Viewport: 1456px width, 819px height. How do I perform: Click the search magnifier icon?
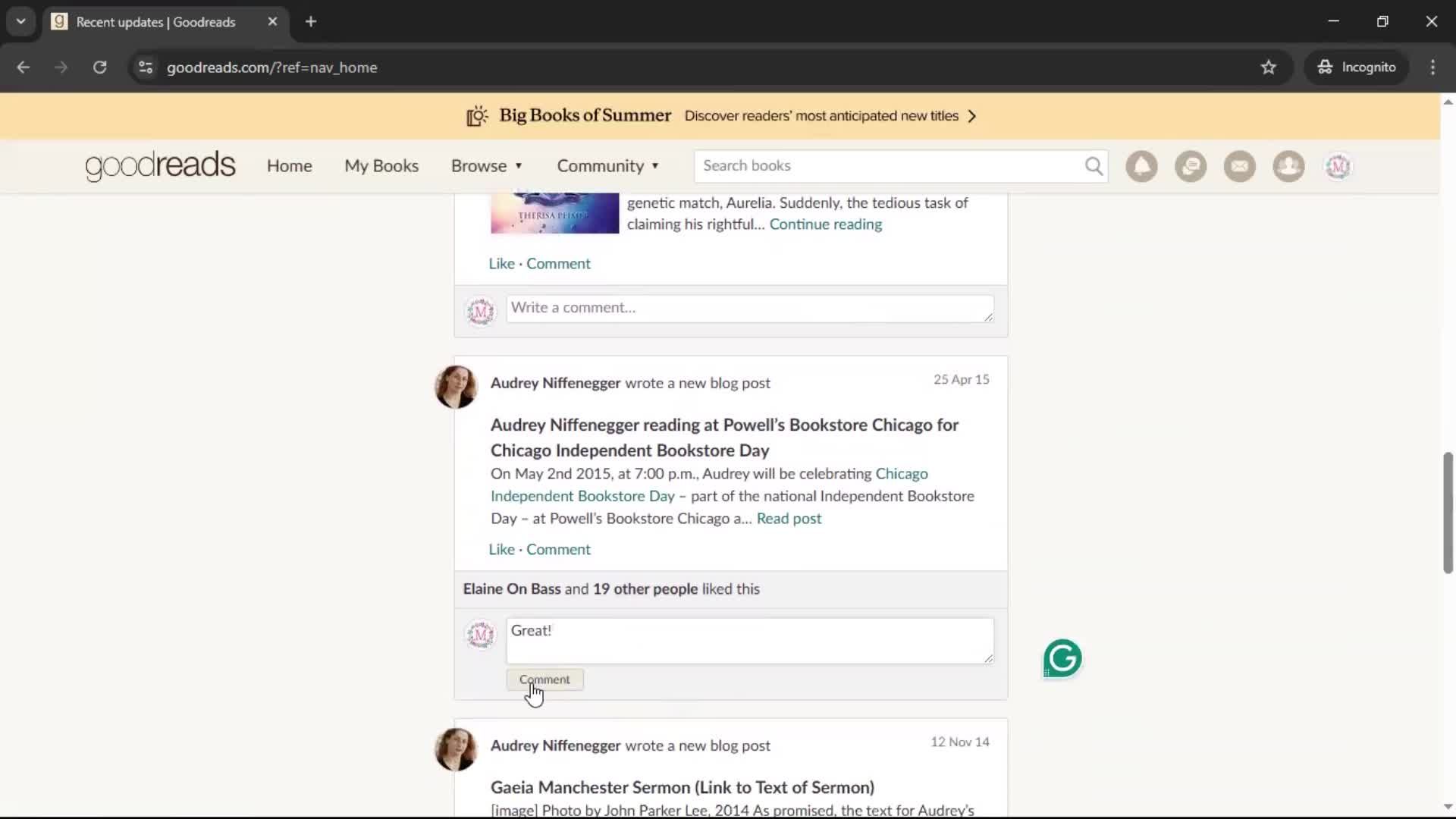point(1094,166)
